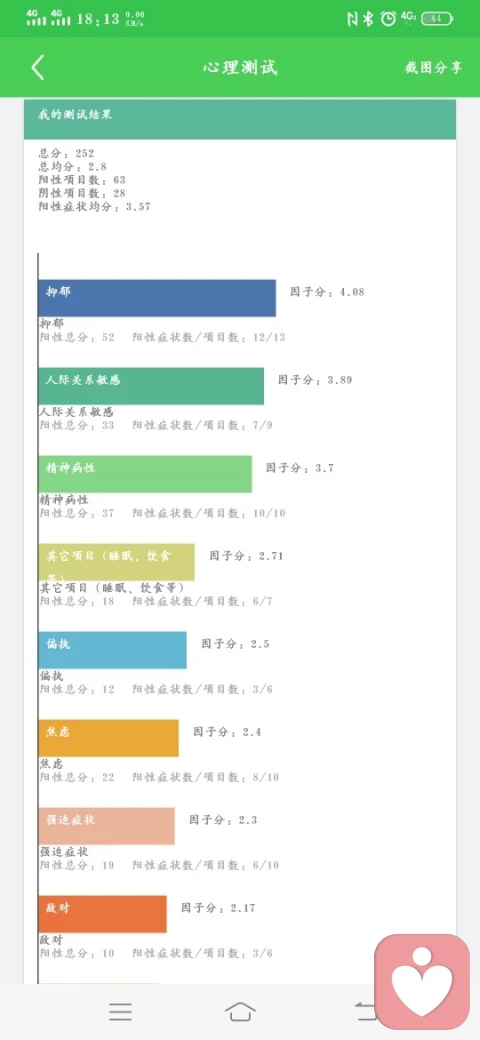This screenshot has height=1040, width=480.
Task: Open Android recent apps menu icon
Action: pos(120,1011)
